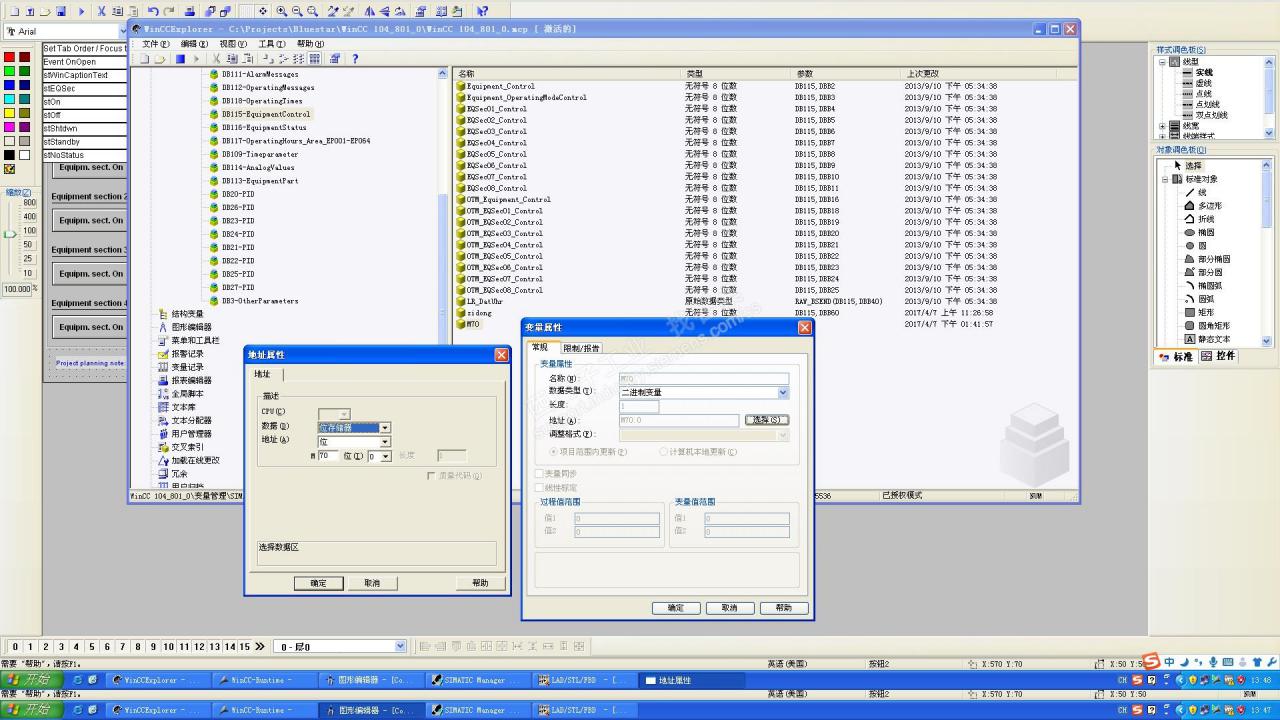Open the 工具 menu in WinCC Explorer
This screenshot has width=1280, height=720.
271,44
